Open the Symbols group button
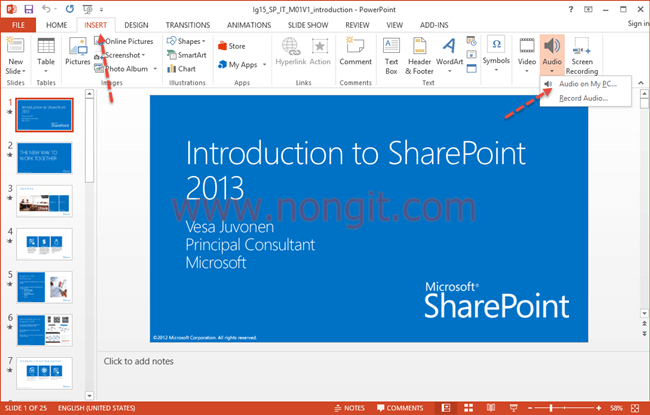Image resolution: width=650 pixels, height=415 pixels. click(x=496, y=54)
